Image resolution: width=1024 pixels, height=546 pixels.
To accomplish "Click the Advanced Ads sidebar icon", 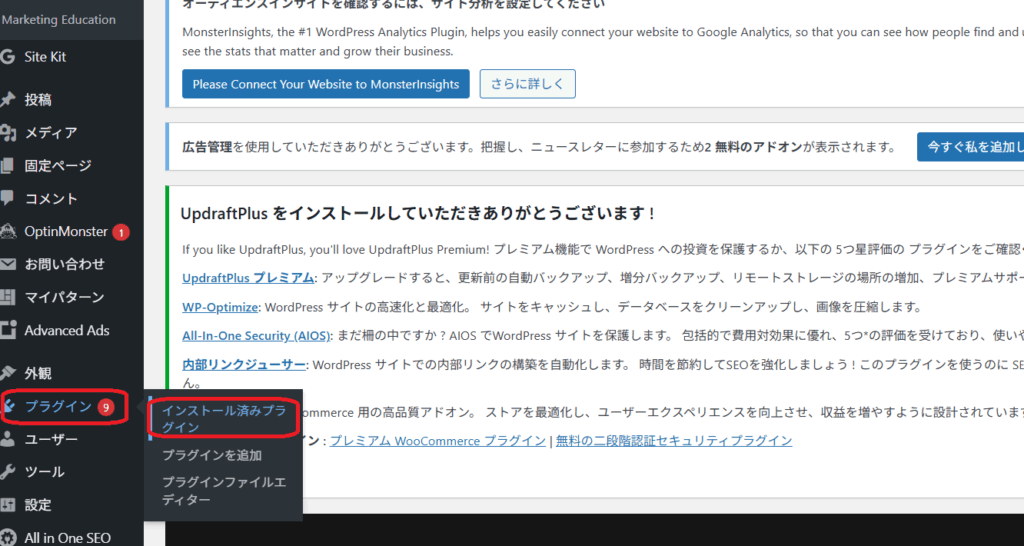I will 7,330.
